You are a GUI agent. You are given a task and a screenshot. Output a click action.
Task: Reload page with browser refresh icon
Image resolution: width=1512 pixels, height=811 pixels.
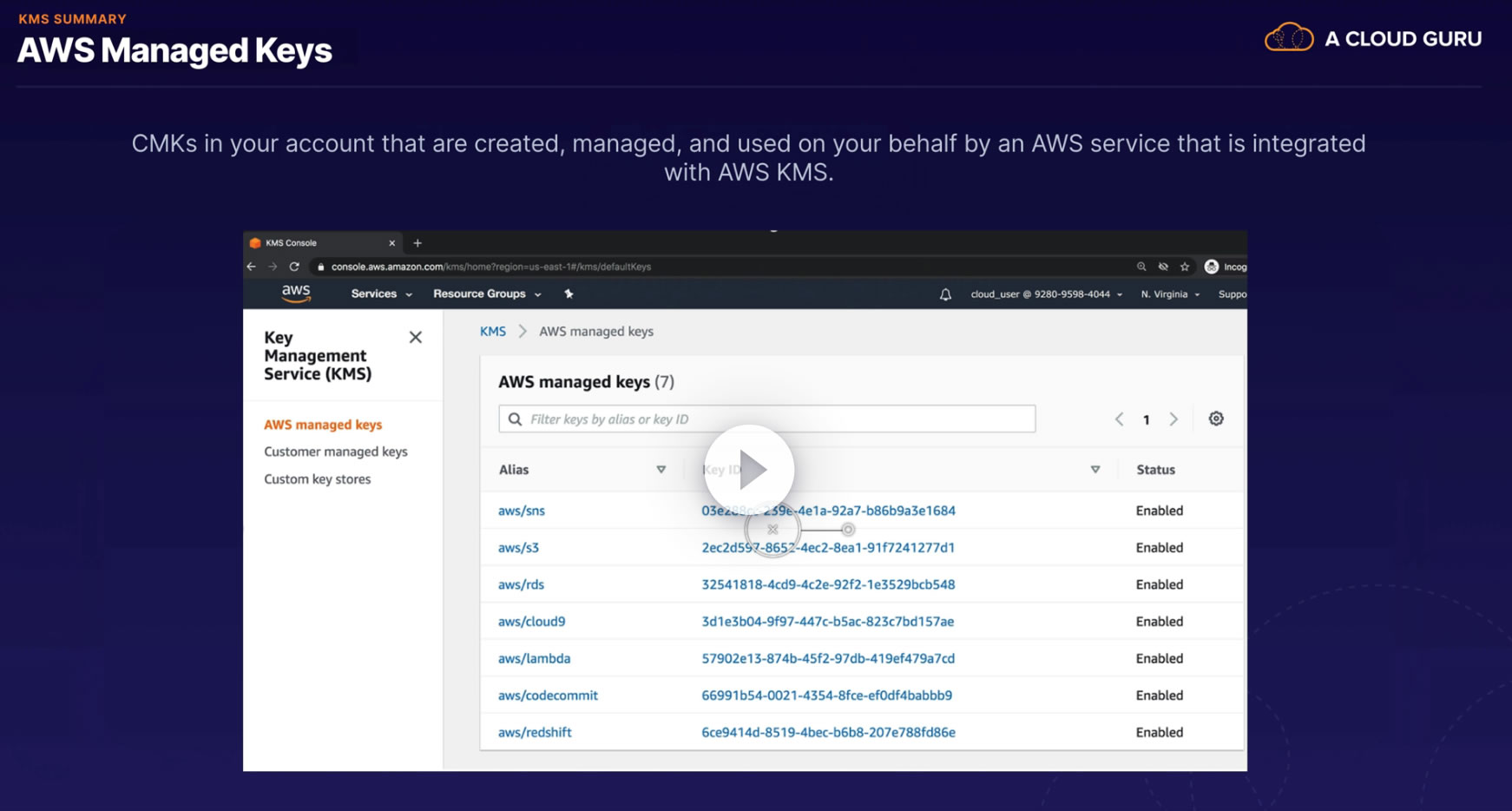click(294, 267)
